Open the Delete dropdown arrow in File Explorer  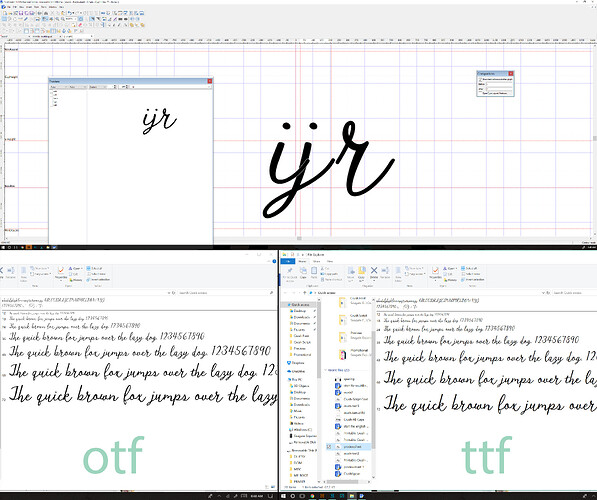tap(374, 281)
